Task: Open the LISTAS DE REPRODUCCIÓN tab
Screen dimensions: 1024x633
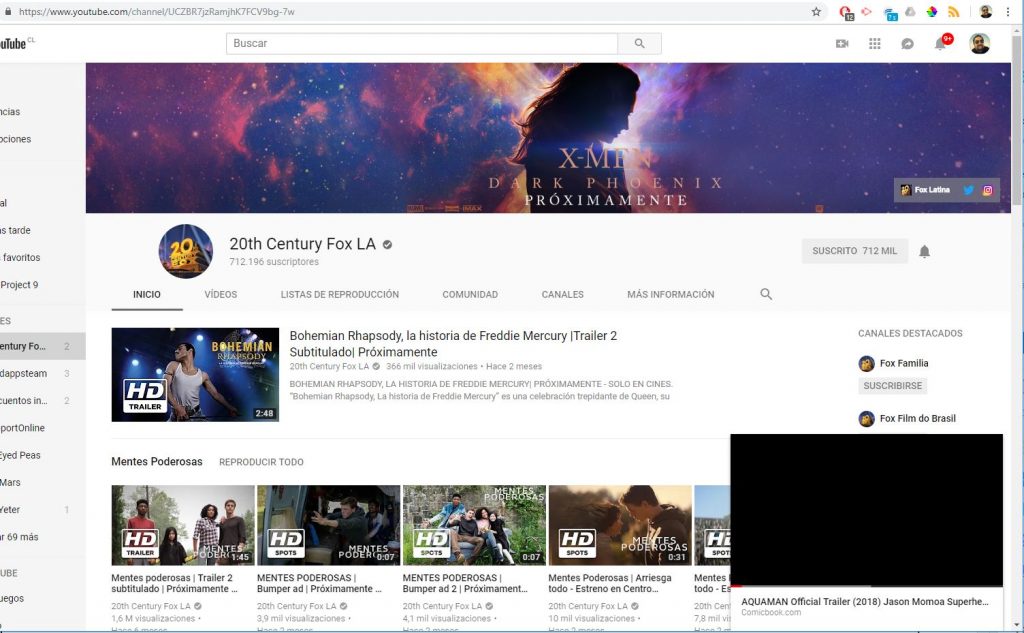Action: point(340,295)
